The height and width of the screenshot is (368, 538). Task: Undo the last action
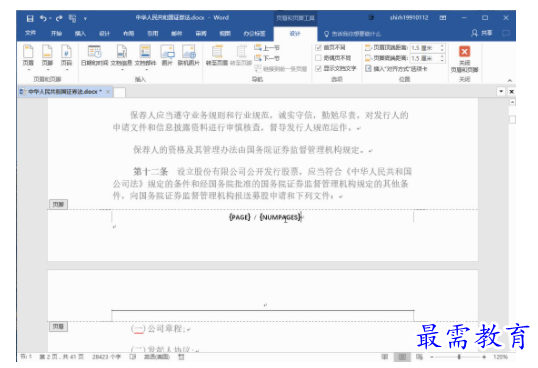[x=43, y=18]
